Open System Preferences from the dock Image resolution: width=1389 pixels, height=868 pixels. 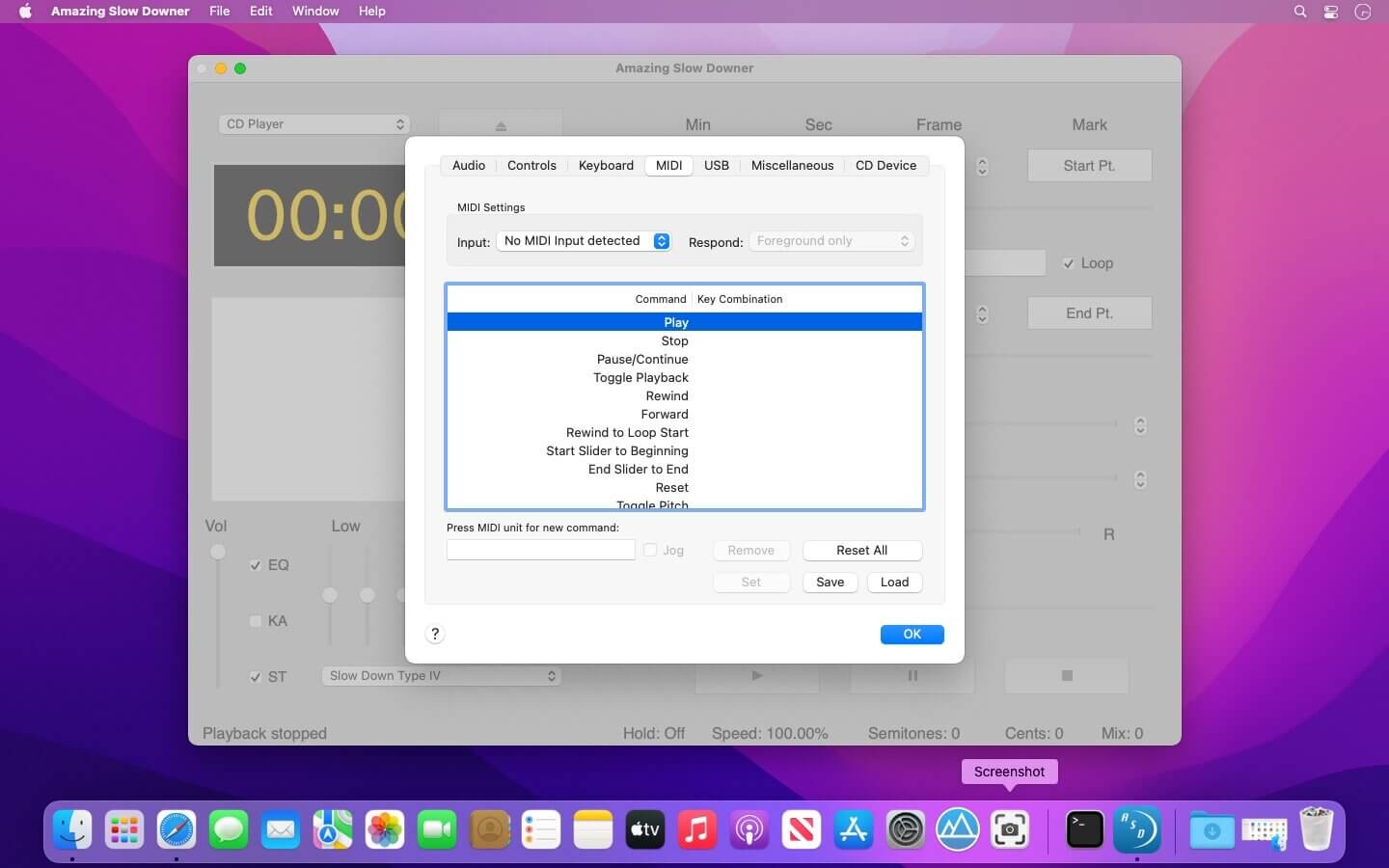[x=906, y=829]
